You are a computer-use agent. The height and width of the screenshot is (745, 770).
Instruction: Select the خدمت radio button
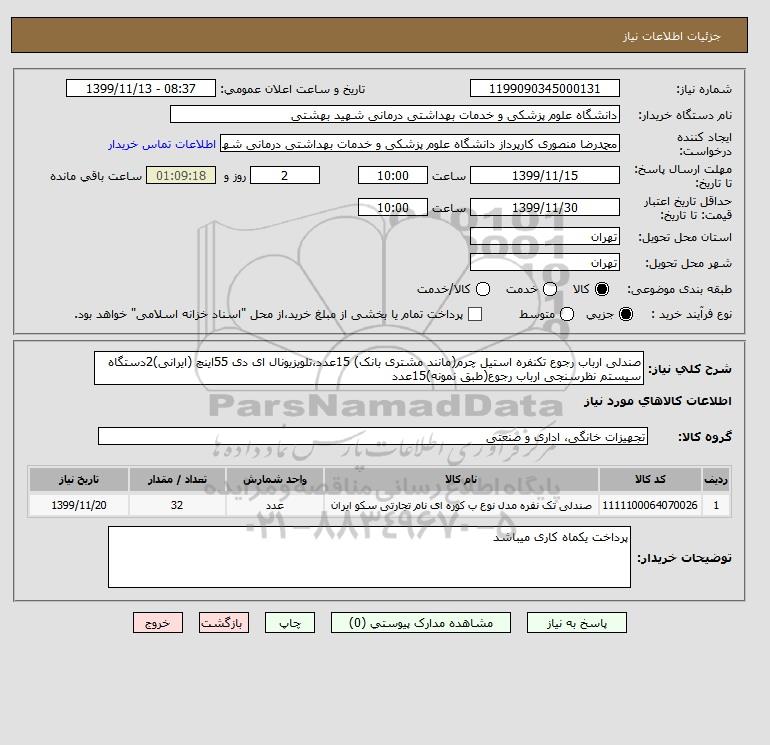pos(550,289)
